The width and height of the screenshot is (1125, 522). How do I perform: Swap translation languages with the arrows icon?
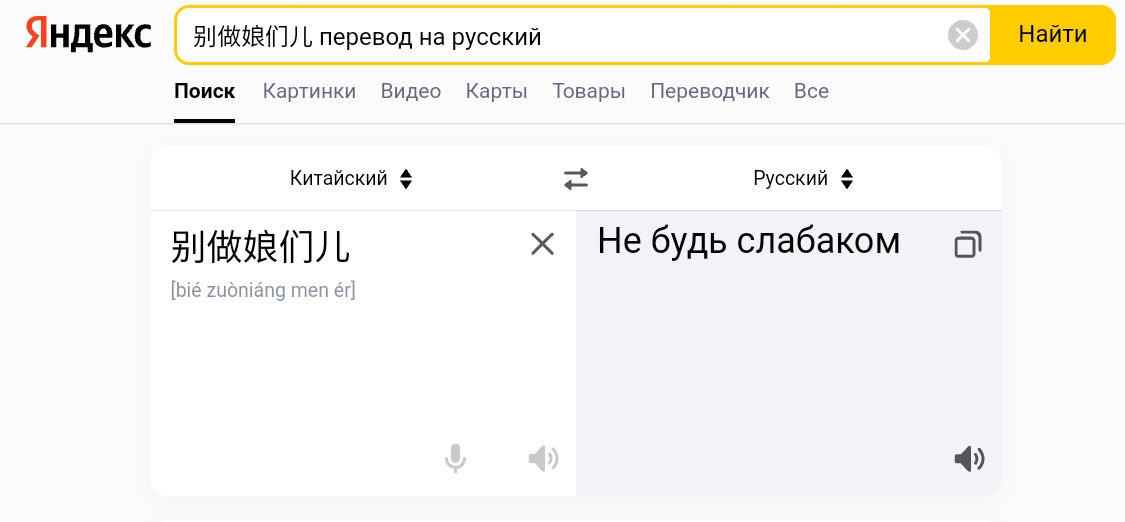click(575, 179)
